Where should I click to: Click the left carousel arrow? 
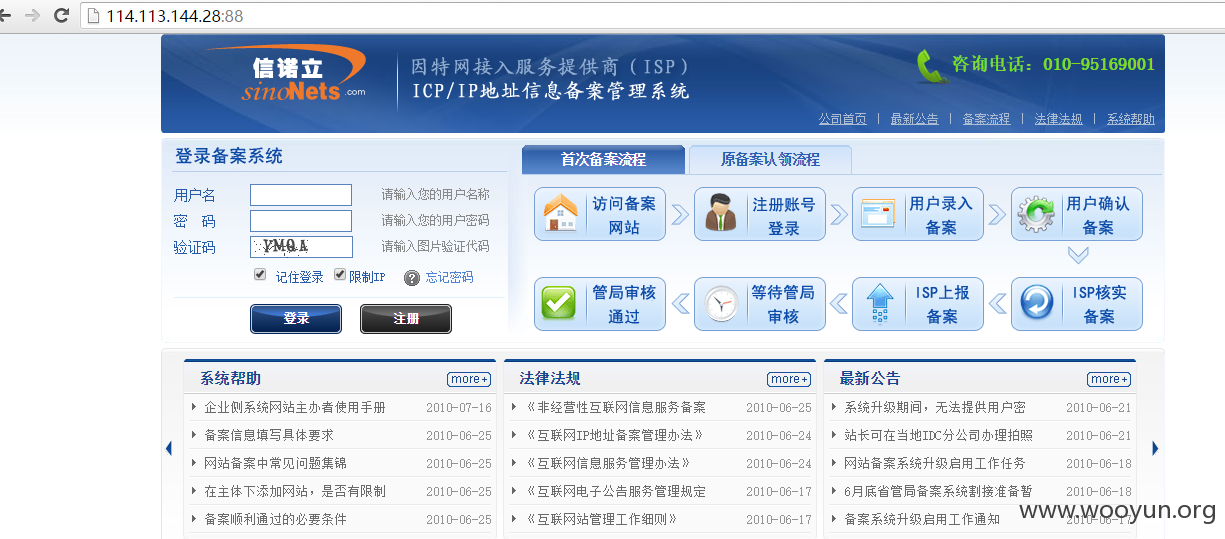[x=169, y=448]
